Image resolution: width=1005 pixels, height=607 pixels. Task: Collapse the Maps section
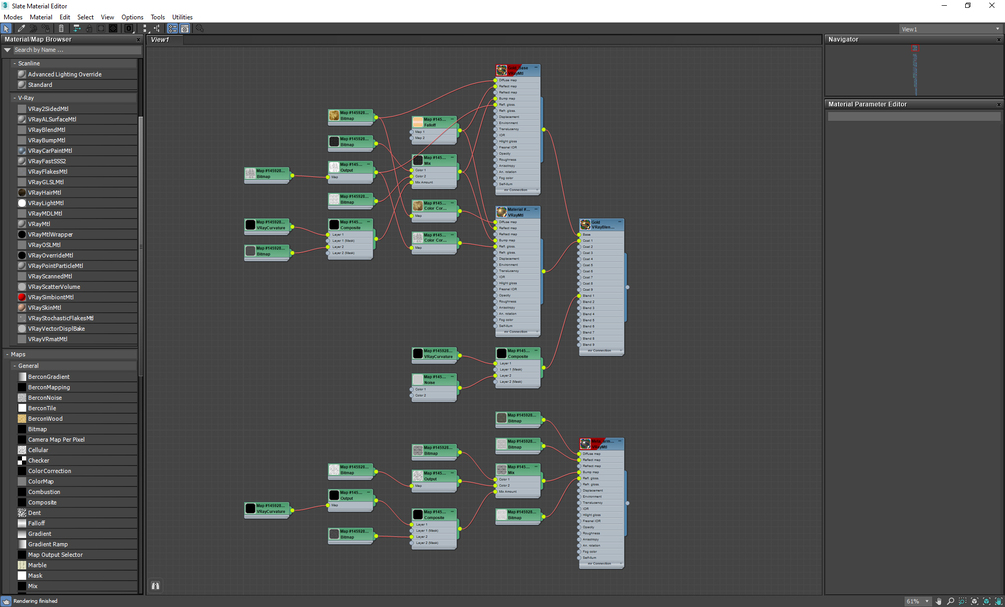8,354
